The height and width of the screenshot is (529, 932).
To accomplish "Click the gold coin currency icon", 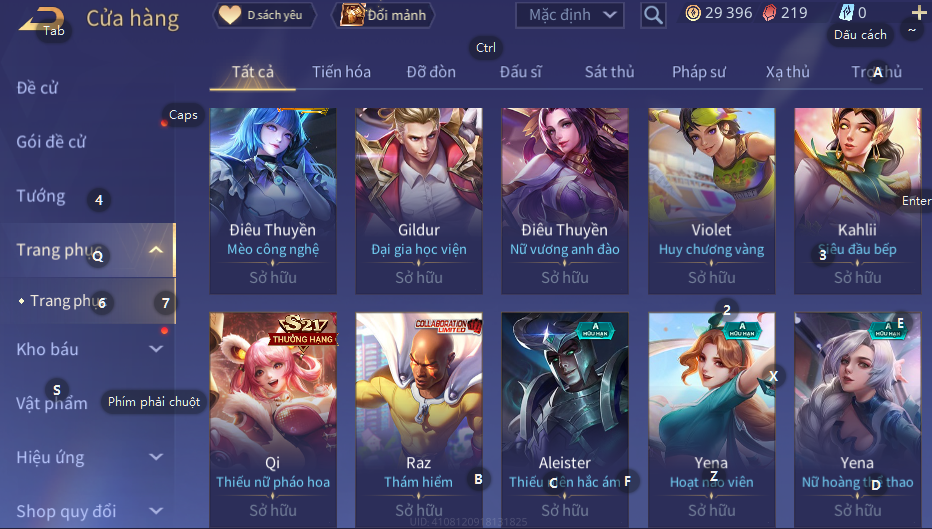I will 693,13.
